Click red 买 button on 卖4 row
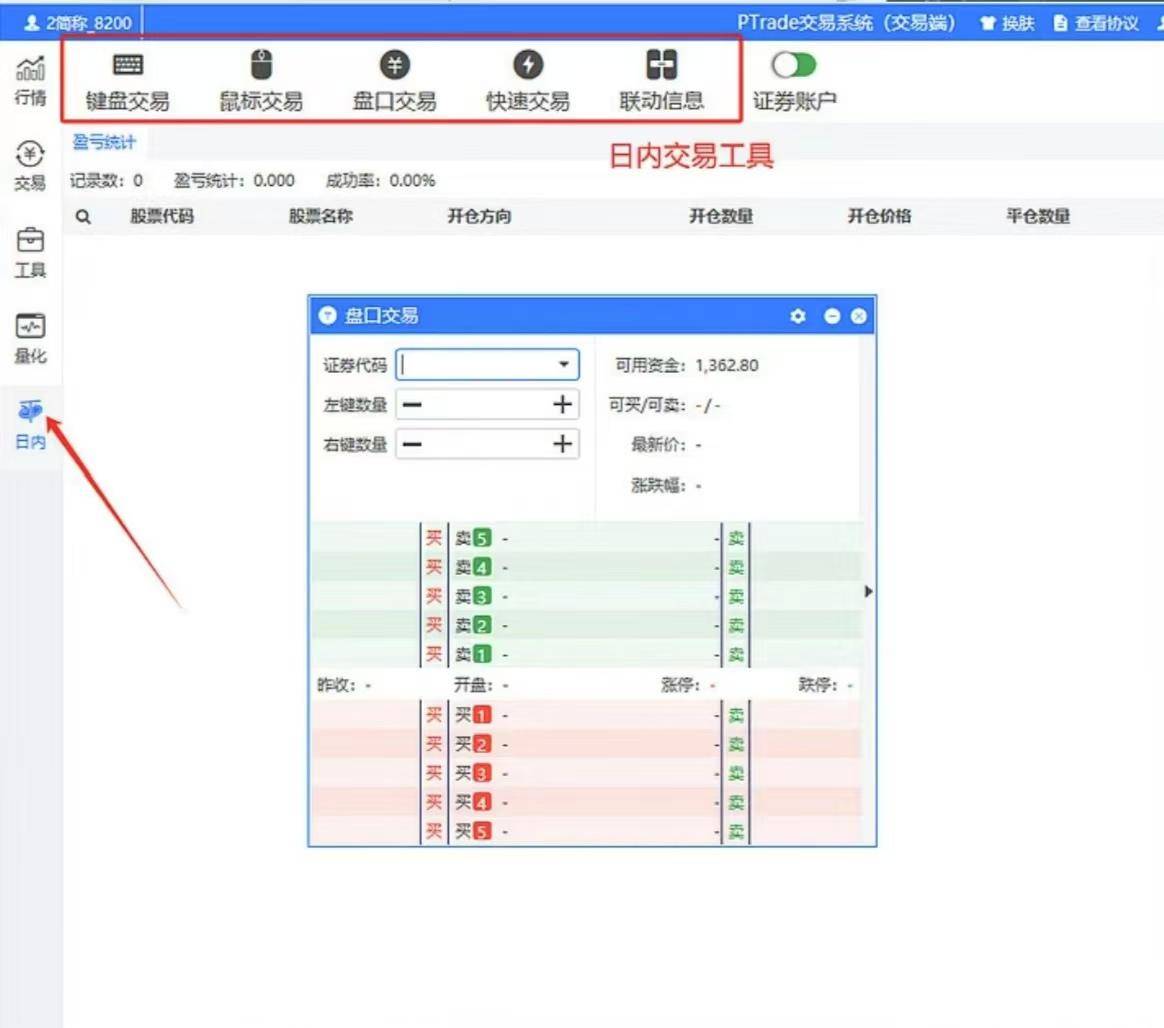Viewport: 1164px width, 1028px height. (x=434, y=567)
